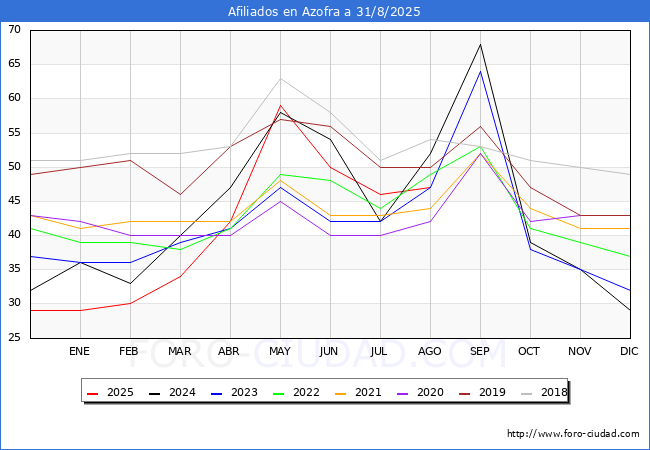
Task: Click the AGO label on the x-axis
Action: tap(430, 352)
